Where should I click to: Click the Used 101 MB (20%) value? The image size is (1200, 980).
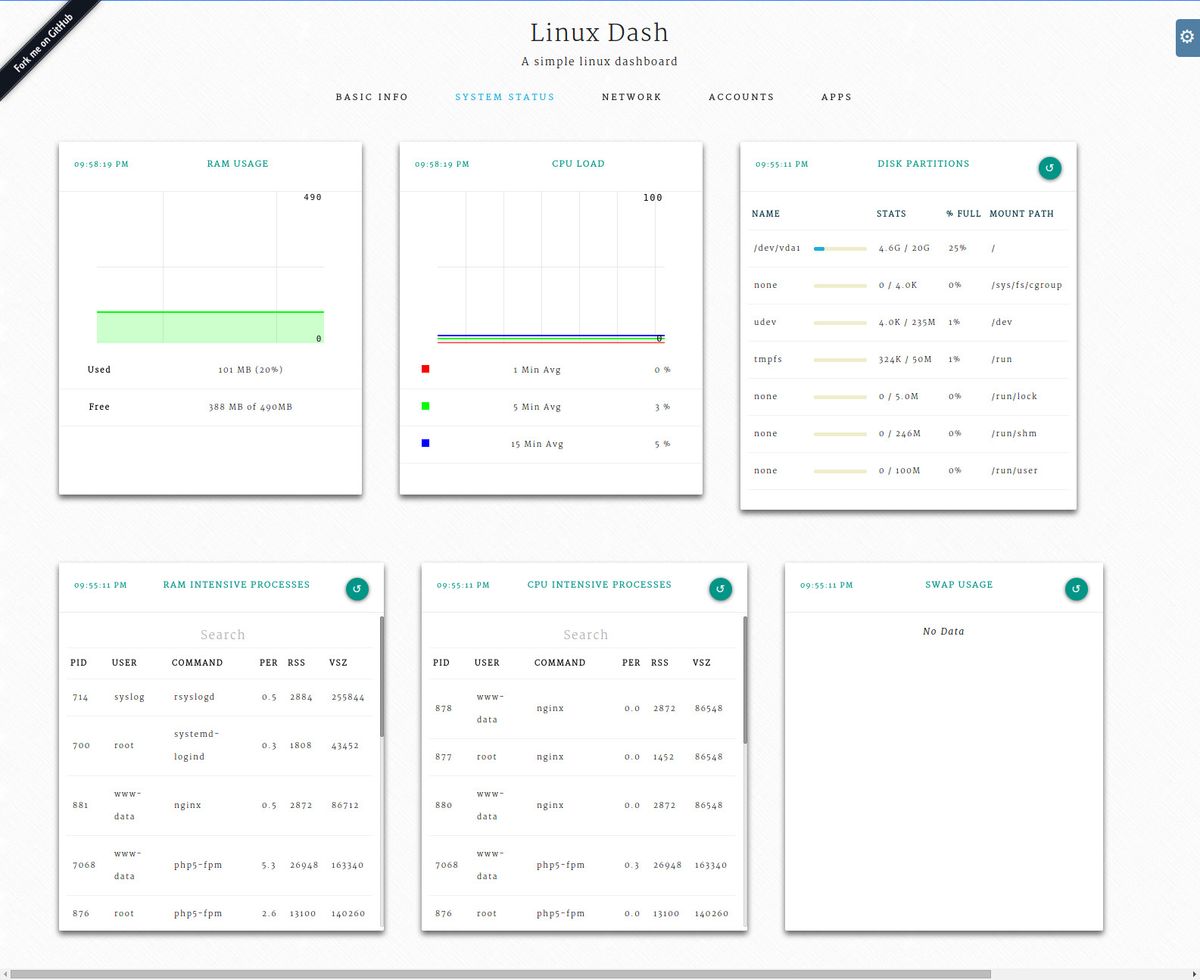click(250, 370)
